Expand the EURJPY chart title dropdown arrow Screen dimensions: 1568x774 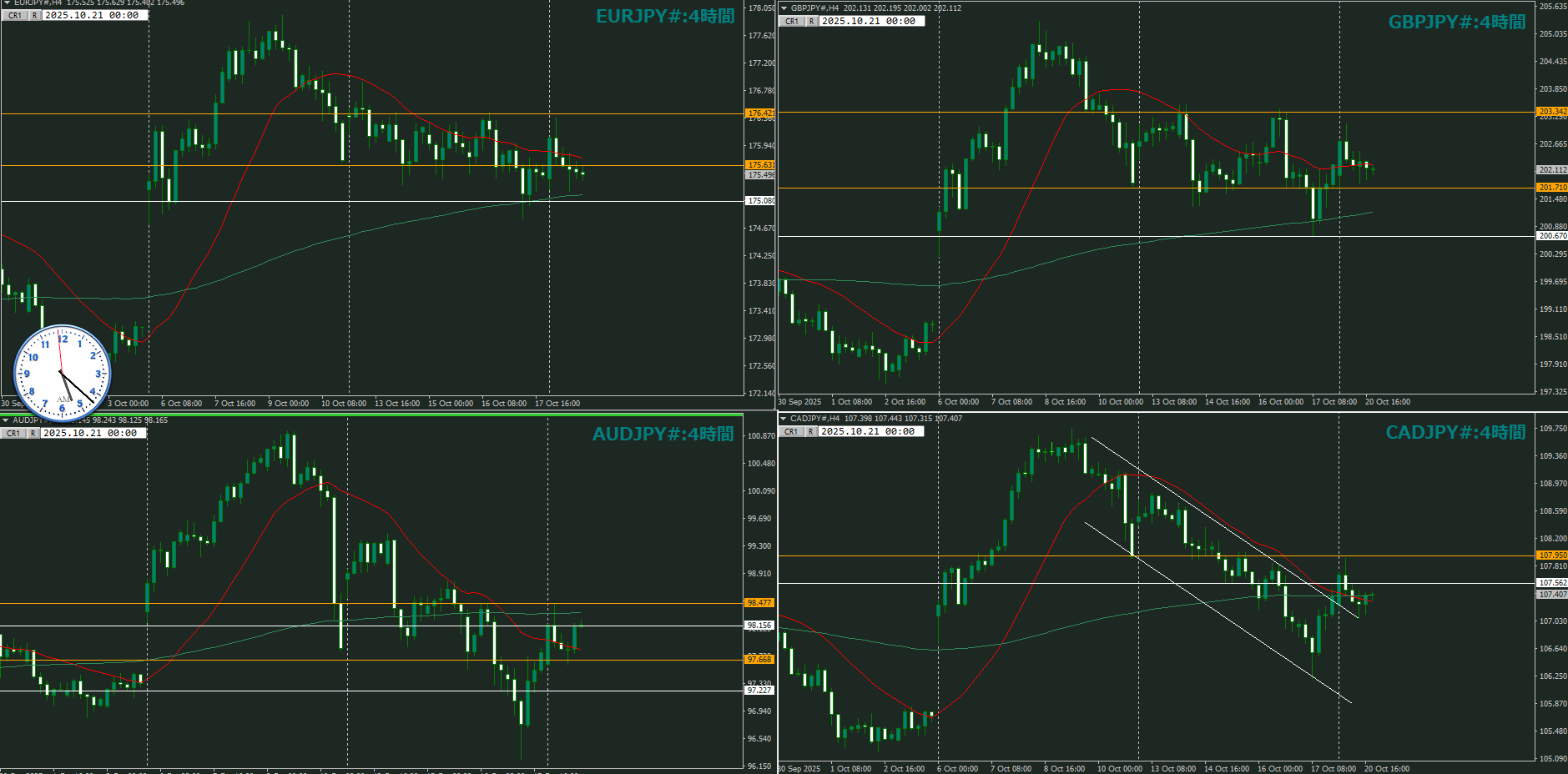point(7,3)
